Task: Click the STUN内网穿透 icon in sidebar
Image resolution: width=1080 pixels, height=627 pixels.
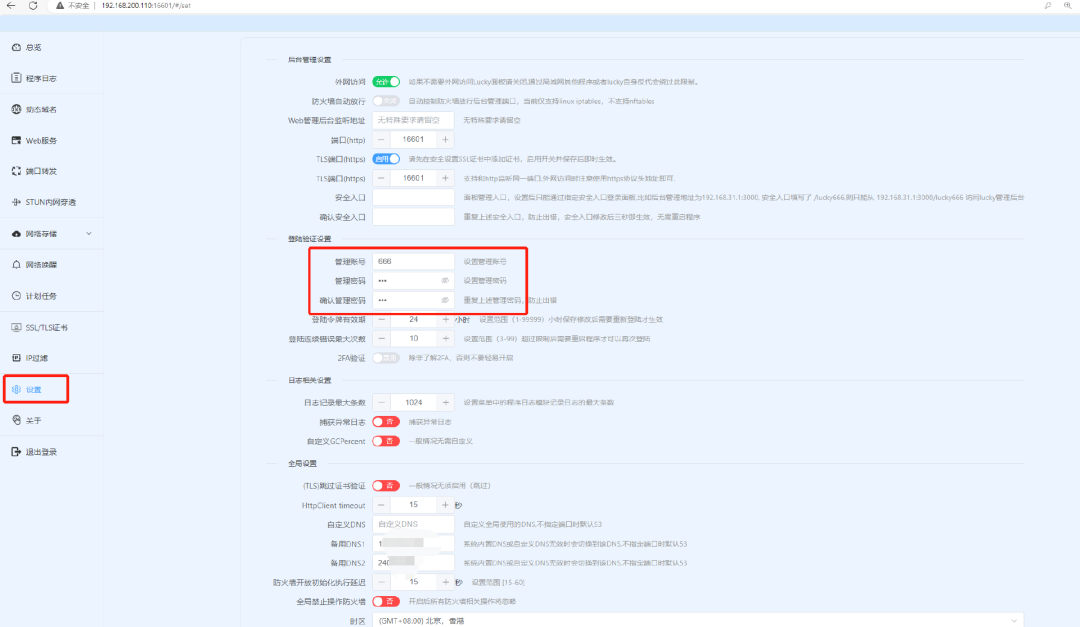Action: [x=17, y=202]
